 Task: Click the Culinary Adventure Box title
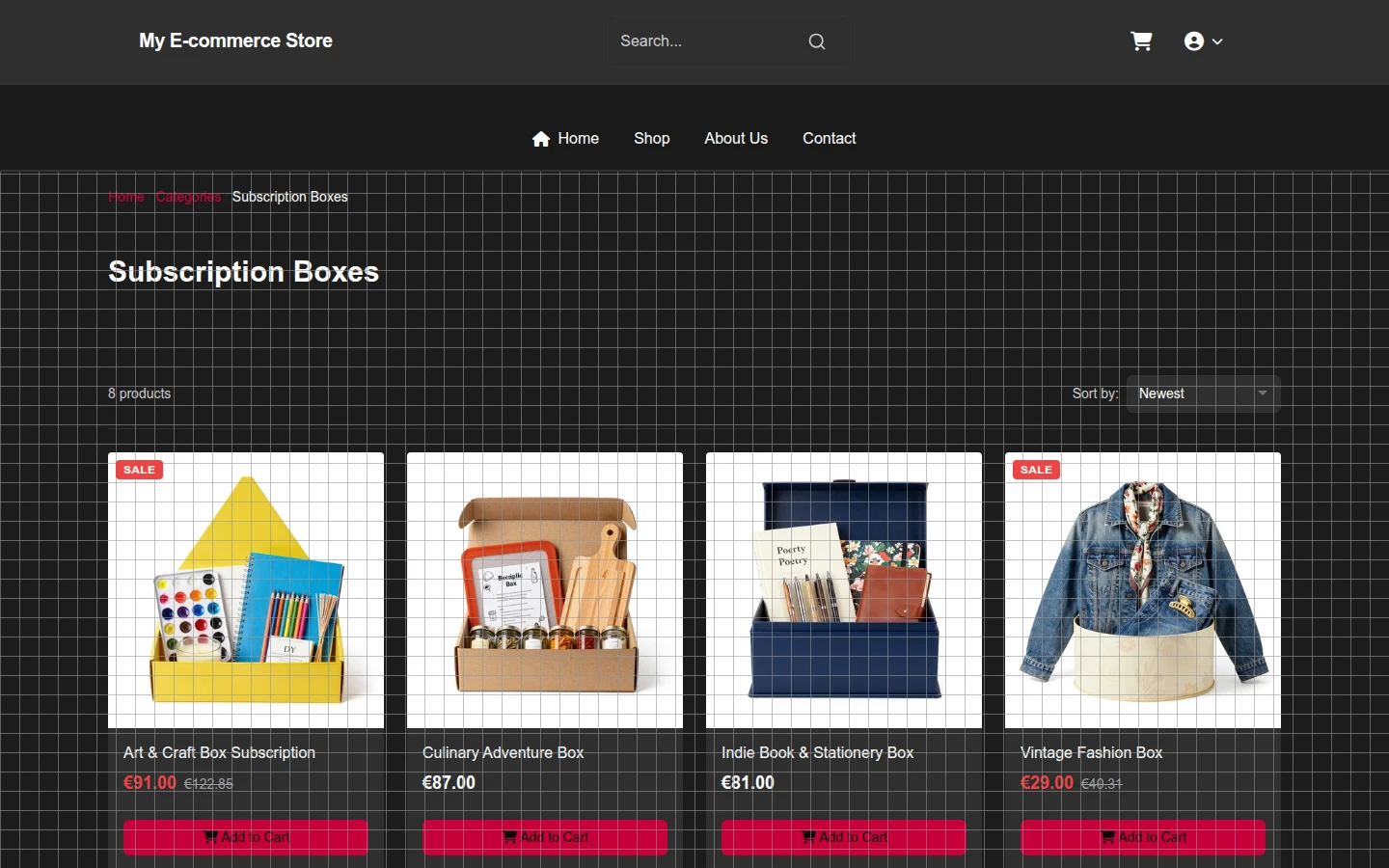[503, 752]
